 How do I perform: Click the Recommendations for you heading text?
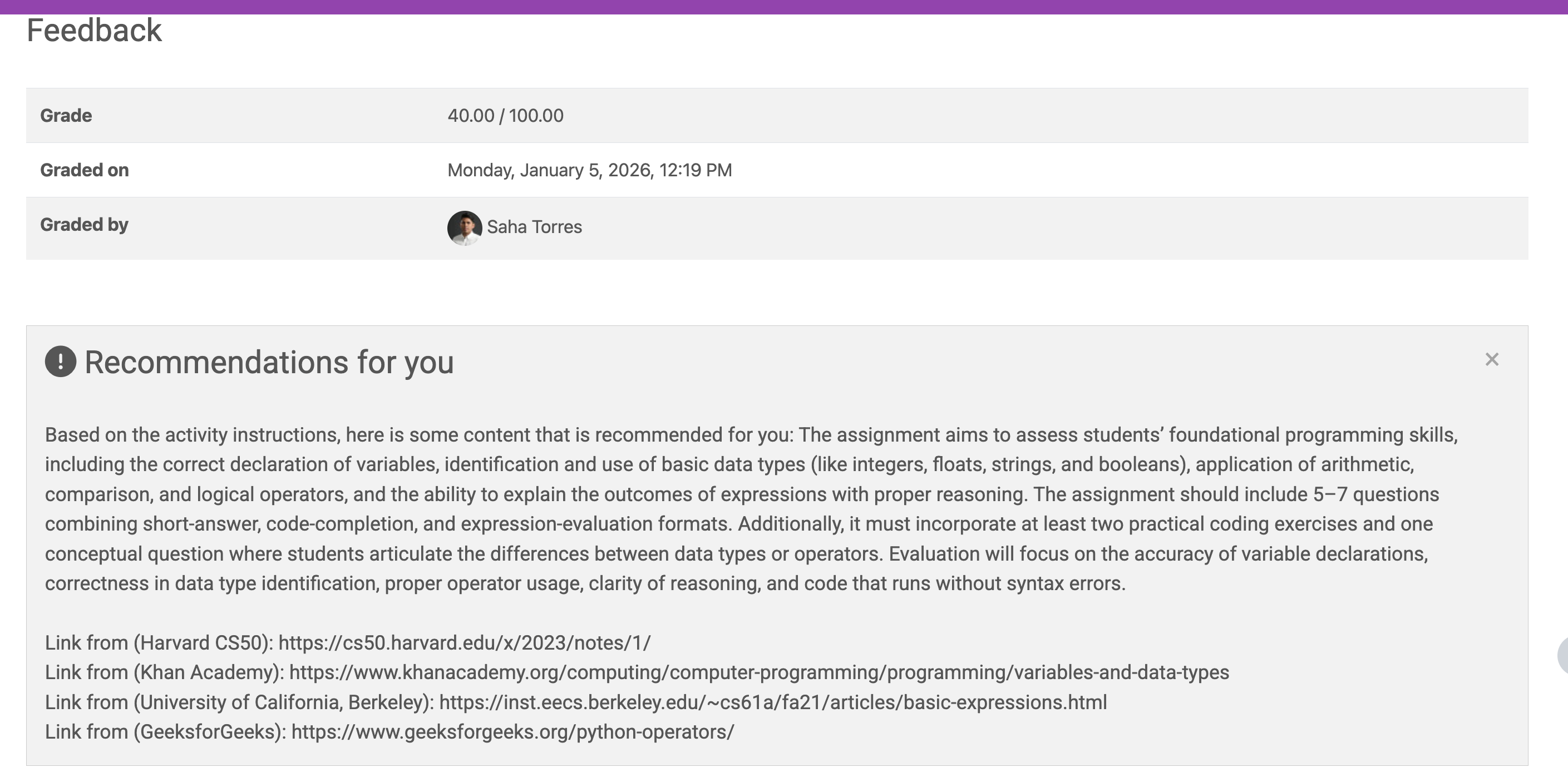pos(269,362)
